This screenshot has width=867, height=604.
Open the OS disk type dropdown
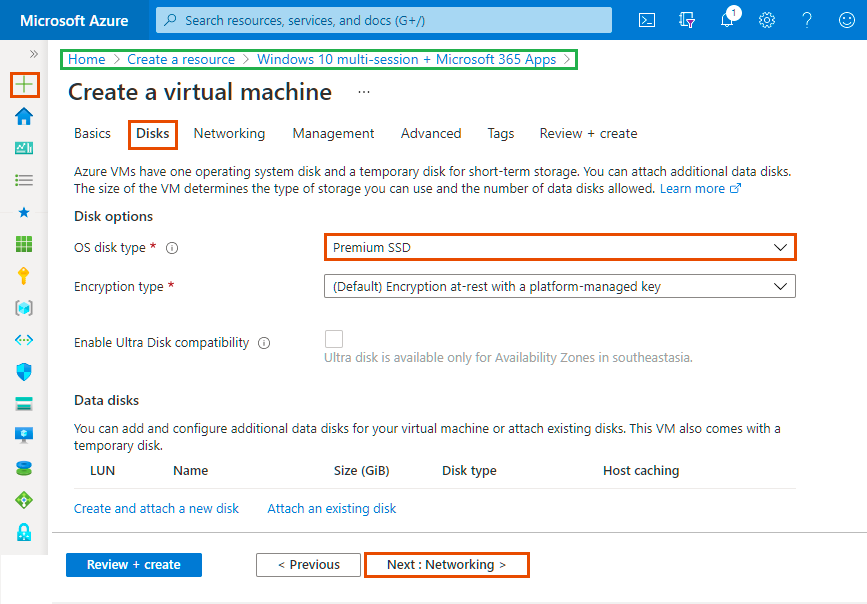coord(560,247)
